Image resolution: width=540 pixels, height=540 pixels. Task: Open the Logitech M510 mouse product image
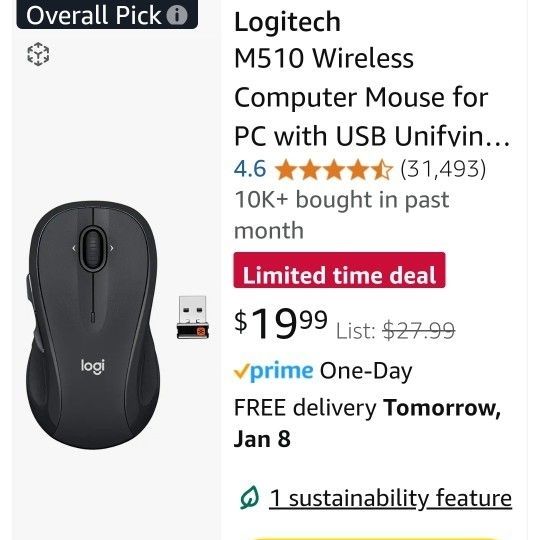click(93, 325)
